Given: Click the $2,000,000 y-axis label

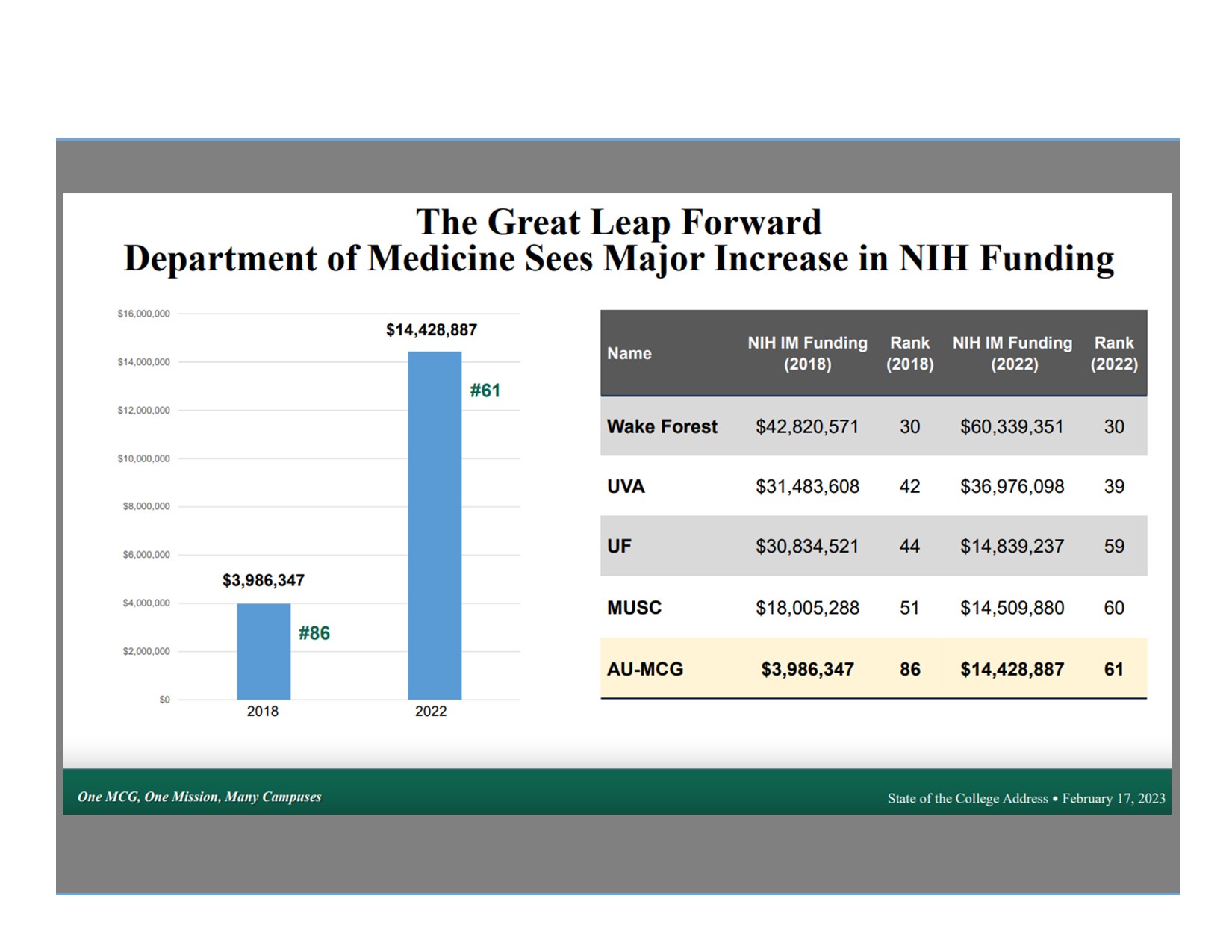Looking at the screenshot, I should 146,652.
